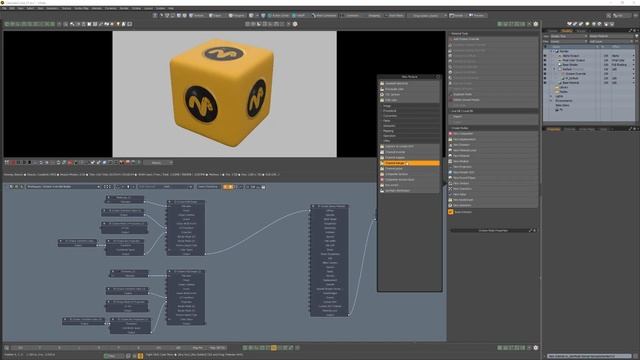Image resolution: width=640 pixels, height=360 pixels.
Task: Toggle visibility of the Alpha Output layer
Action: pyautogui.click(x=545, y=56)
